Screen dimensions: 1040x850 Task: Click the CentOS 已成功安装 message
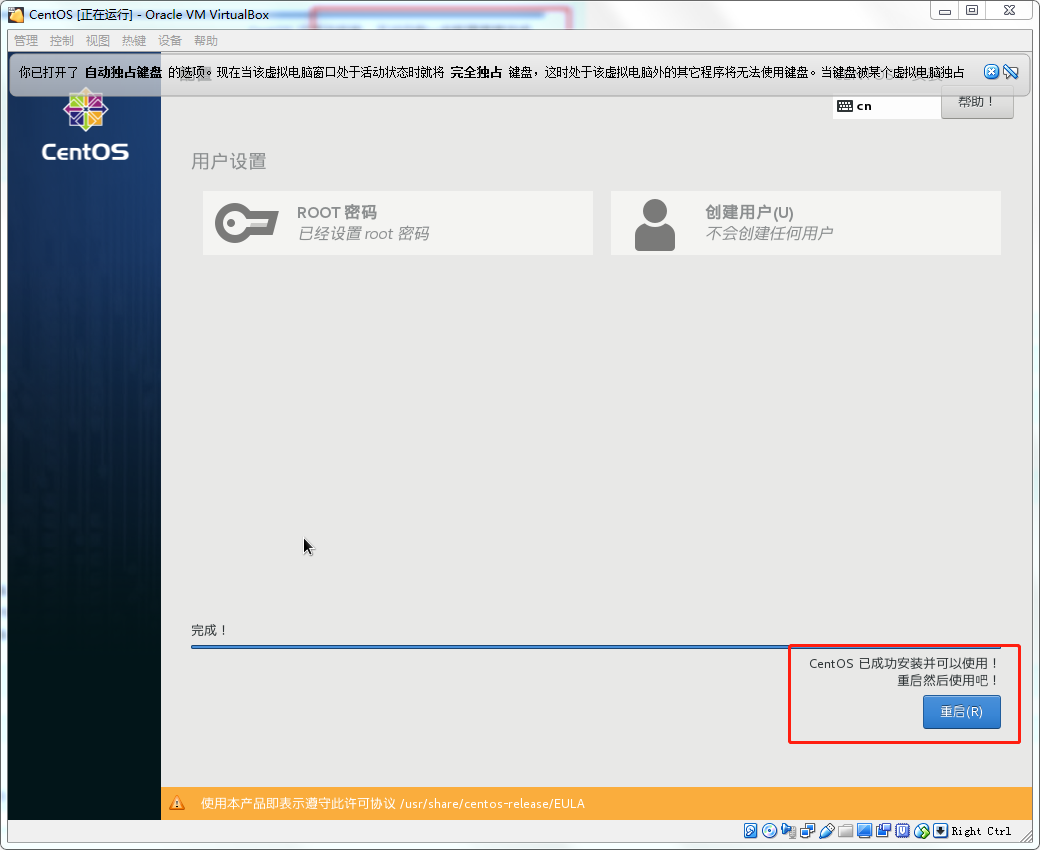coord(904,663)
